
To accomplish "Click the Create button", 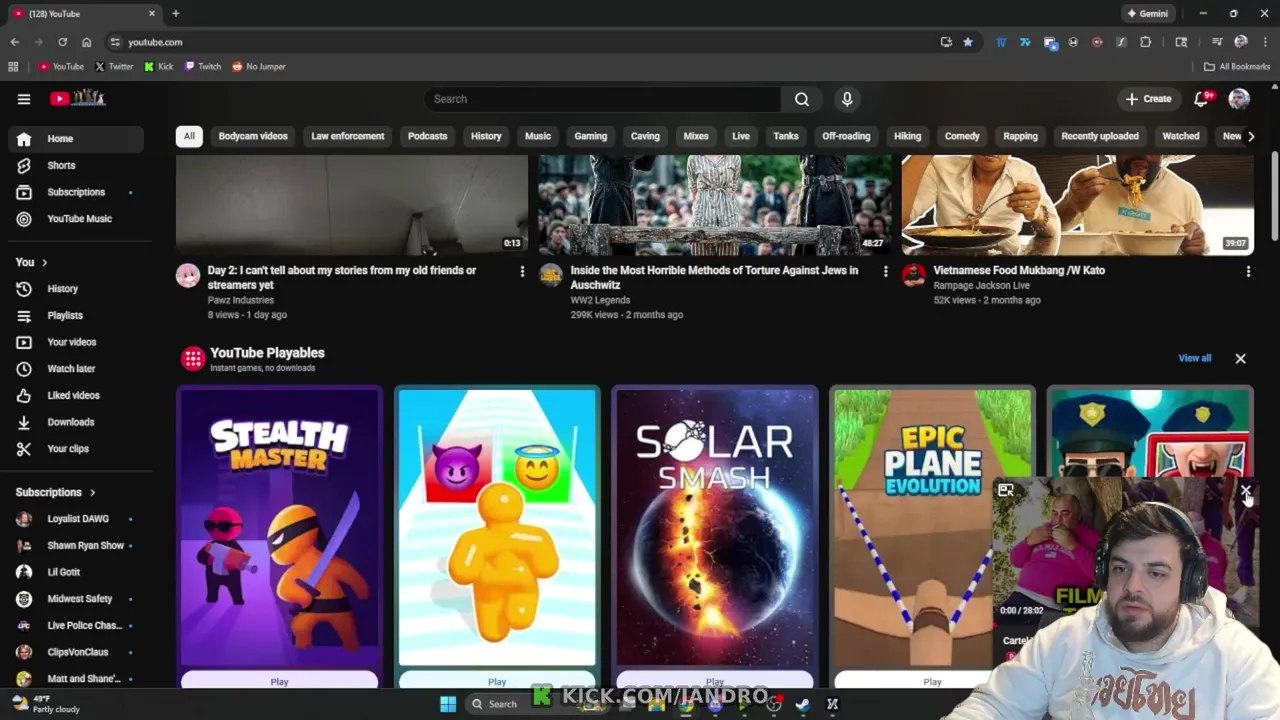I will [x=1148, y=99].
